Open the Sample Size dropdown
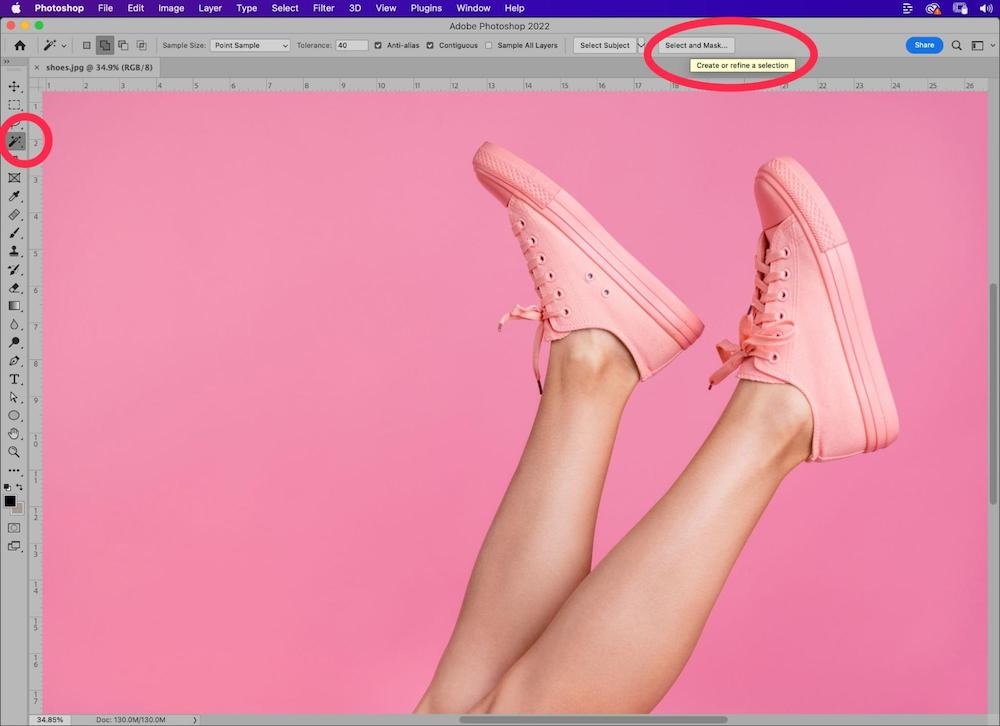 (250, 45)
